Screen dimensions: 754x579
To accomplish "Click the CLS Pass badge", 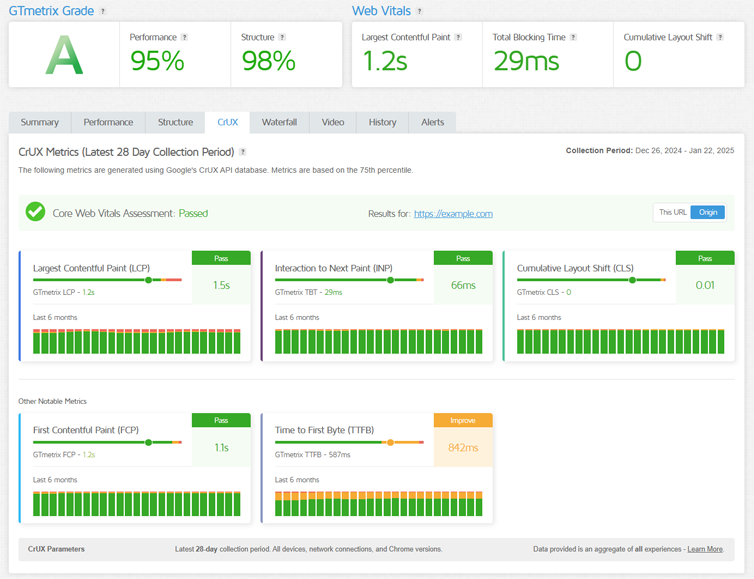I will (705, 258).
